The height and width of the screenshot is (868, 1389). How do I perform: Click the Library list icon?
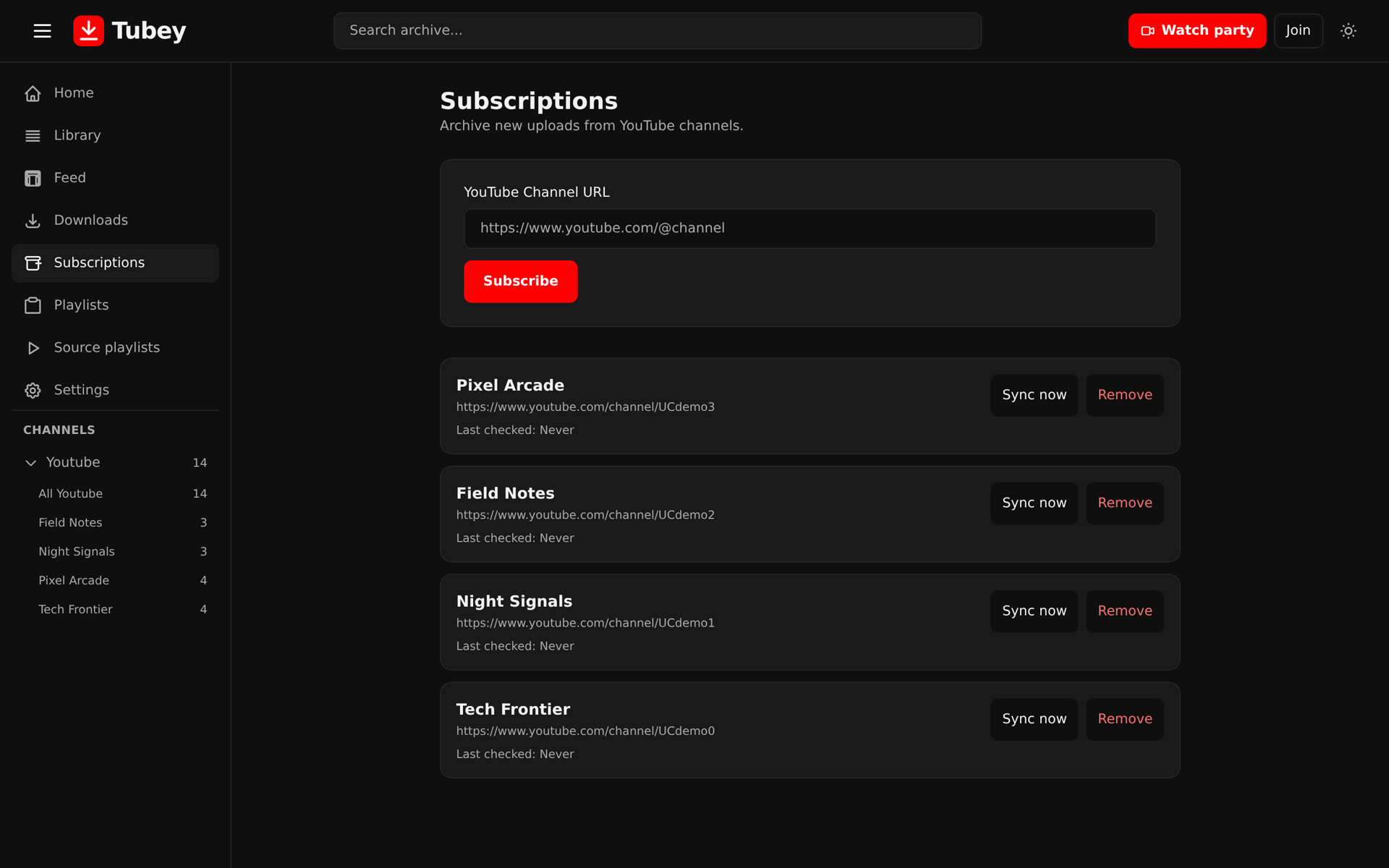33,136
